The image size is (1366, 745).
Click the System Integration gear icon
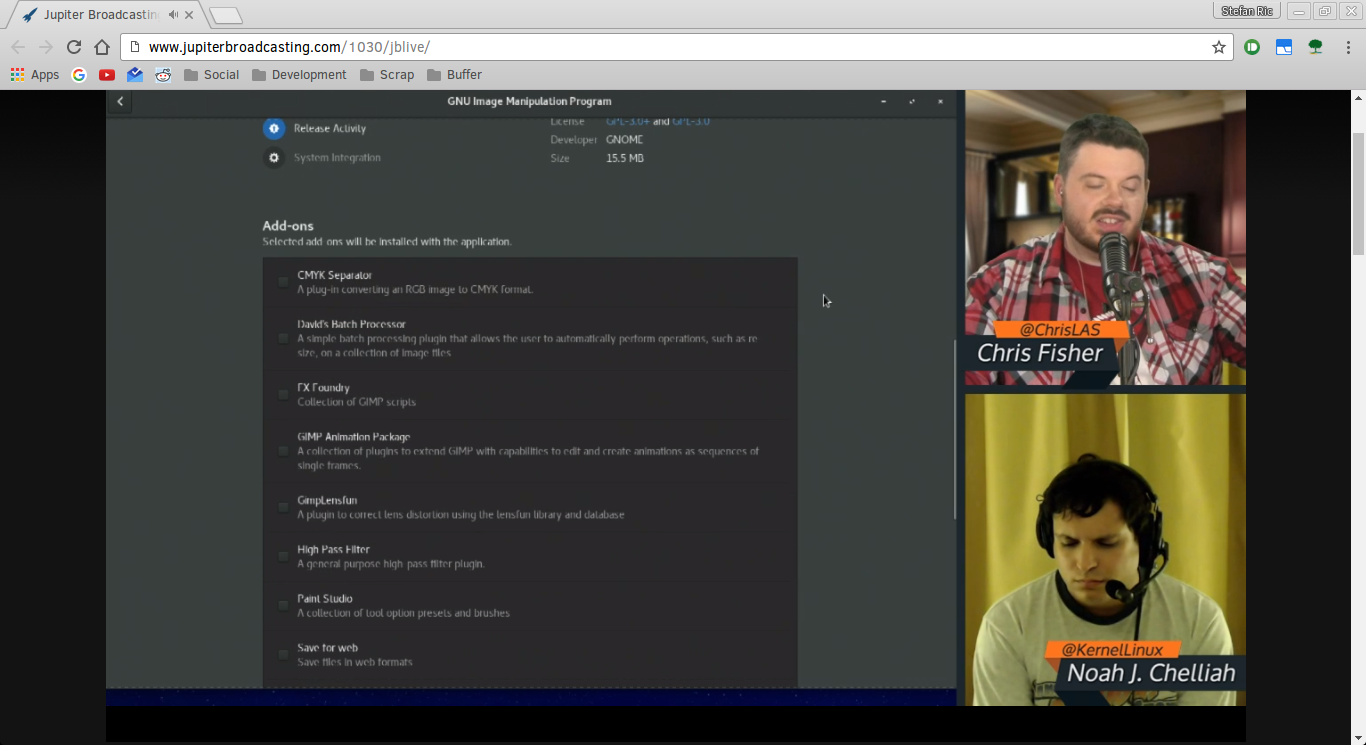pyautogui.click(x=274, y=158)
